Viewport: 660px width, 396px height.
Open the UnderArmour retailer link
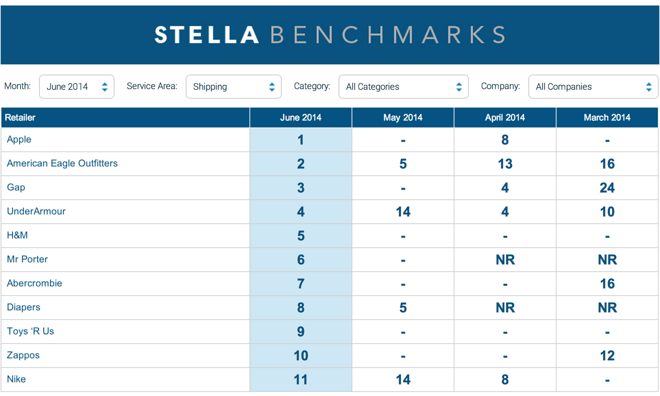point(36,211)
